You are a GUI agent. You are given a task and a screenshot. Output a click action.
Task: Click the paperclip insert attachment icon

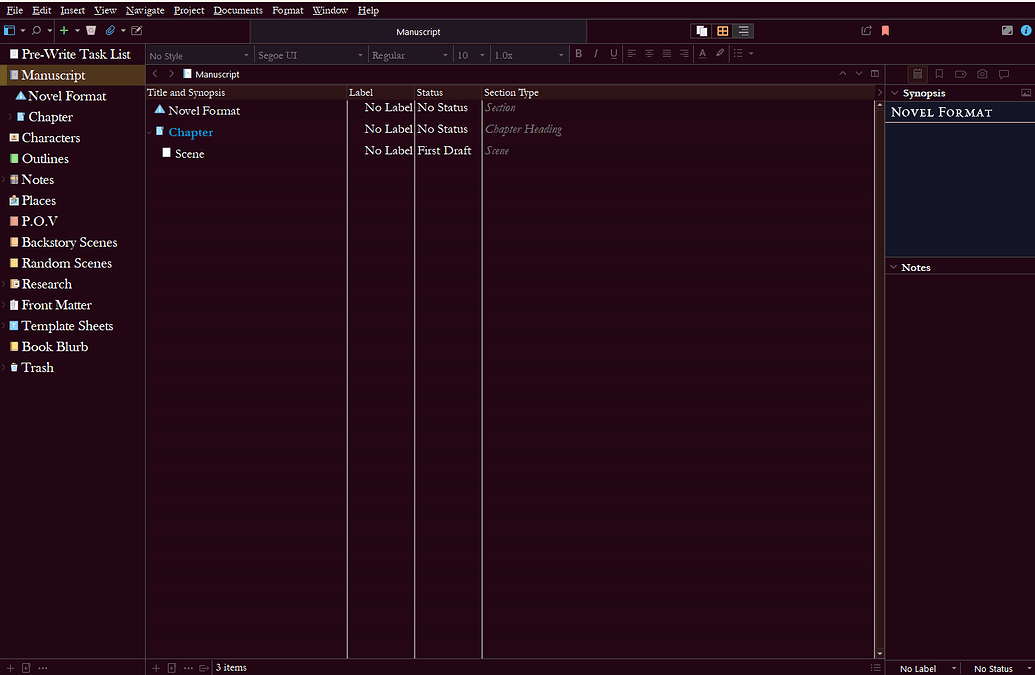[110, 31]
